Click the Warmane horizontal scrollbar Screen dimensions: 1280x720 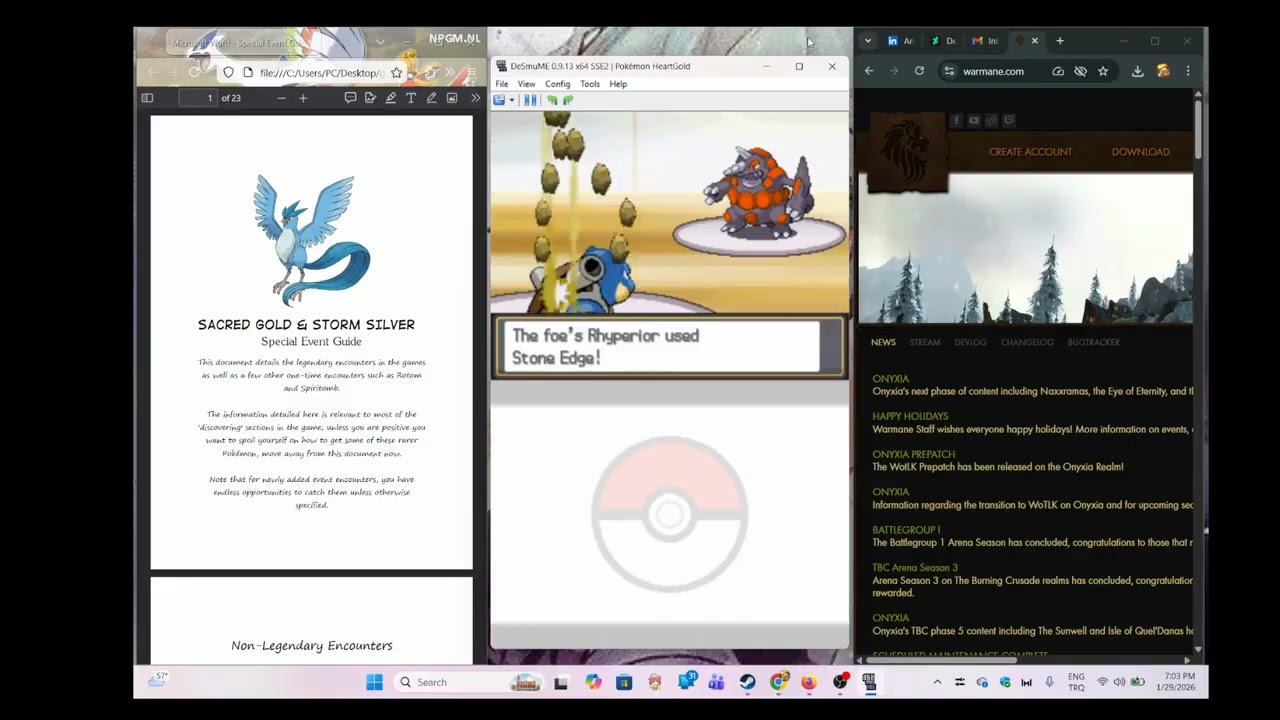(x=942, y=660)
